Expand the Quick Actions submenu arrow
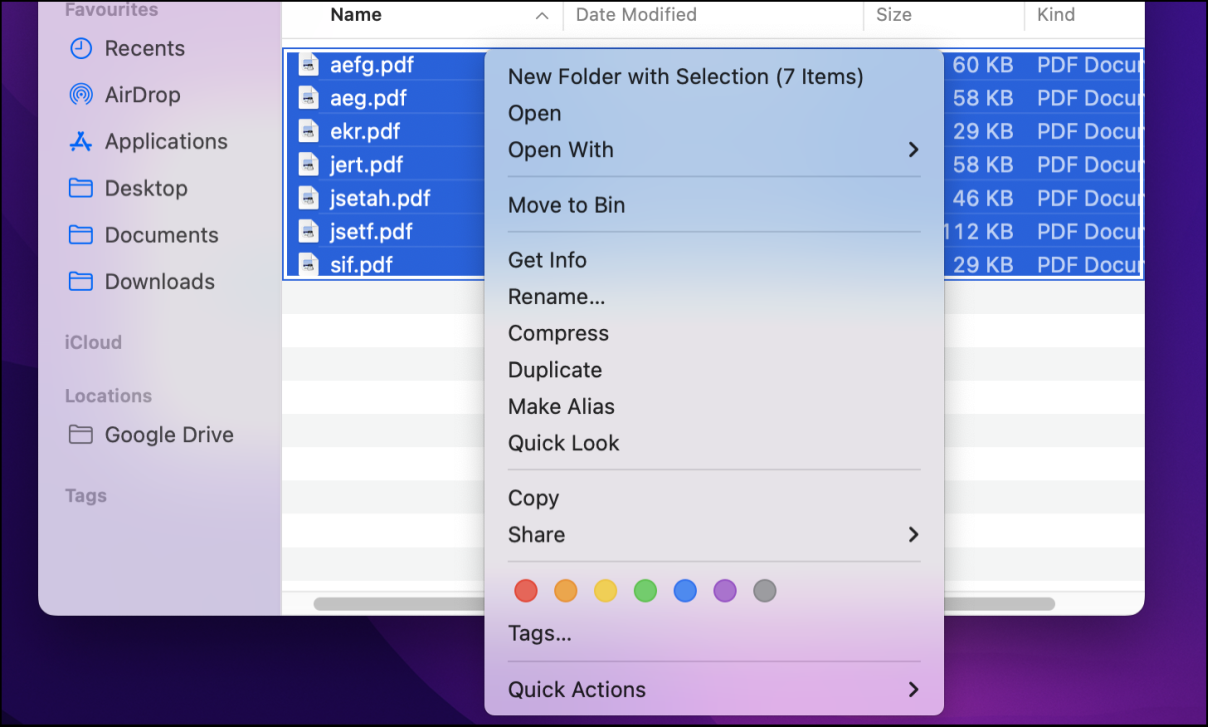 pyautogui.click(x=913, y=690)
